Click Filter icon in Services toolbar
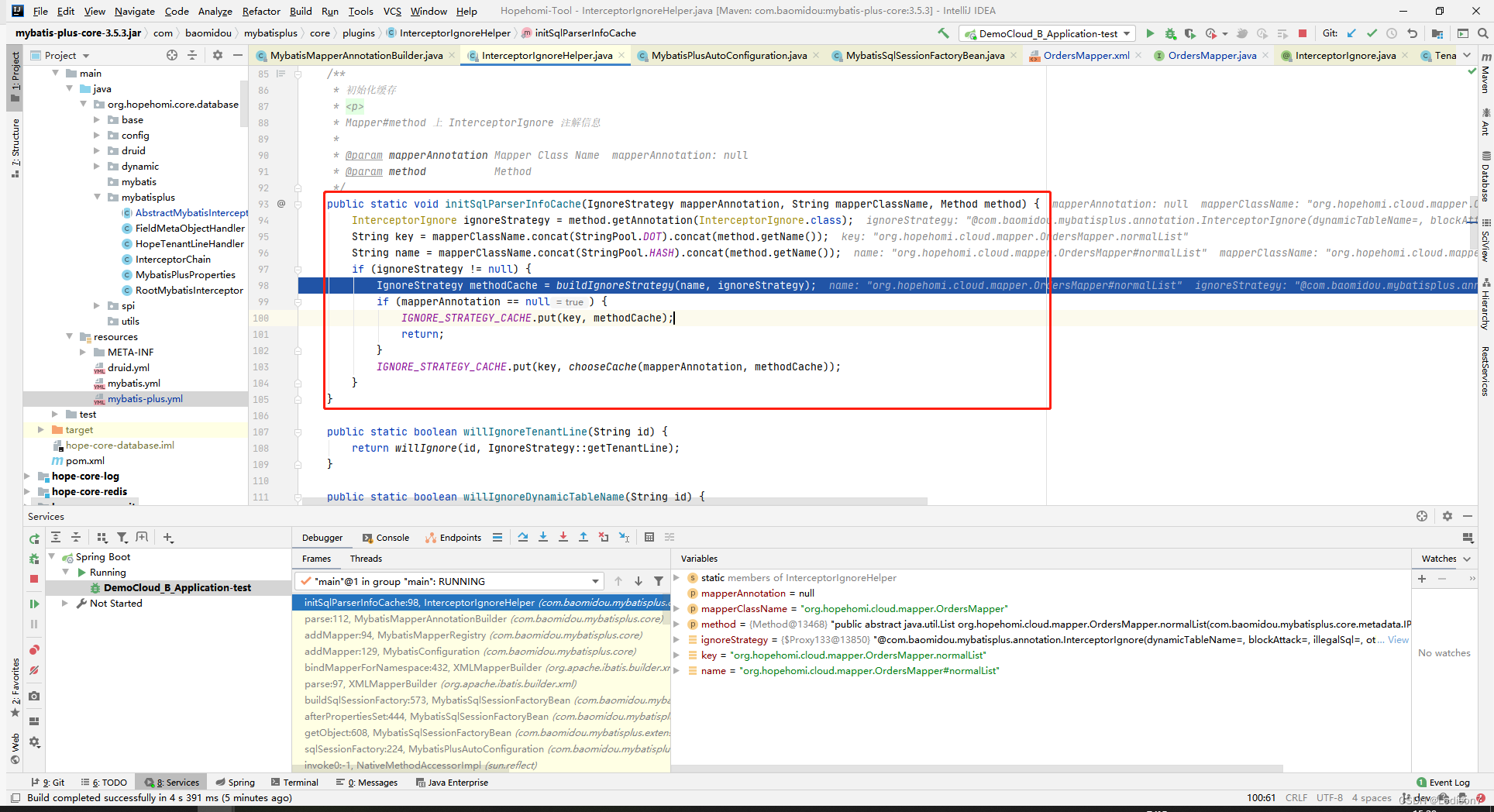Viewport: 1494px width, 812px height. point(122,537)
